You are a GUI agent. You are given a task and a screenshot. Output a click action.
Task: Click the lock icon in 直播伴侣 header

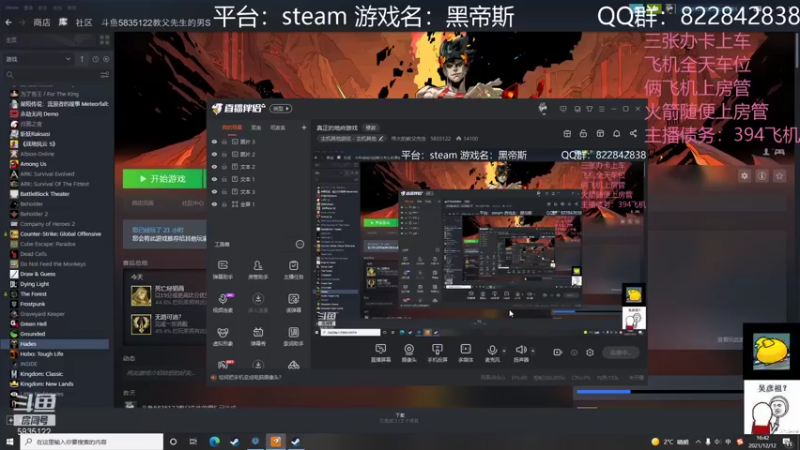[x=583, y=133]
